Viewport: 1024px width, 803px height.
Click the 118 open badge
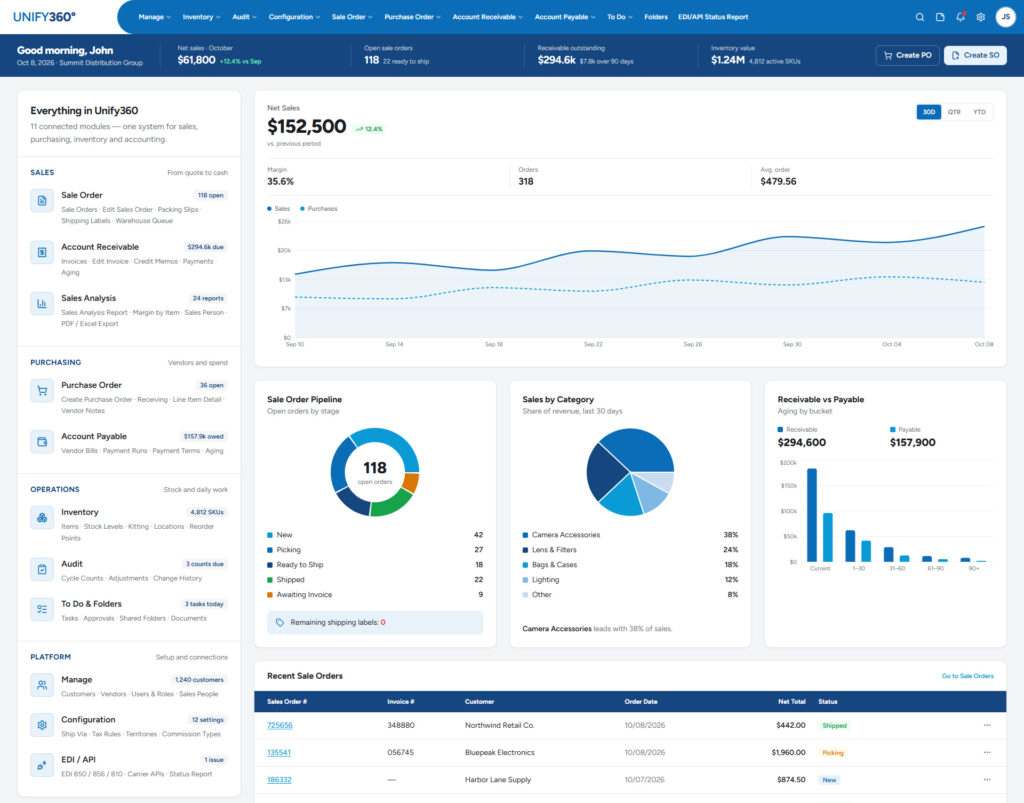[210, 195]
